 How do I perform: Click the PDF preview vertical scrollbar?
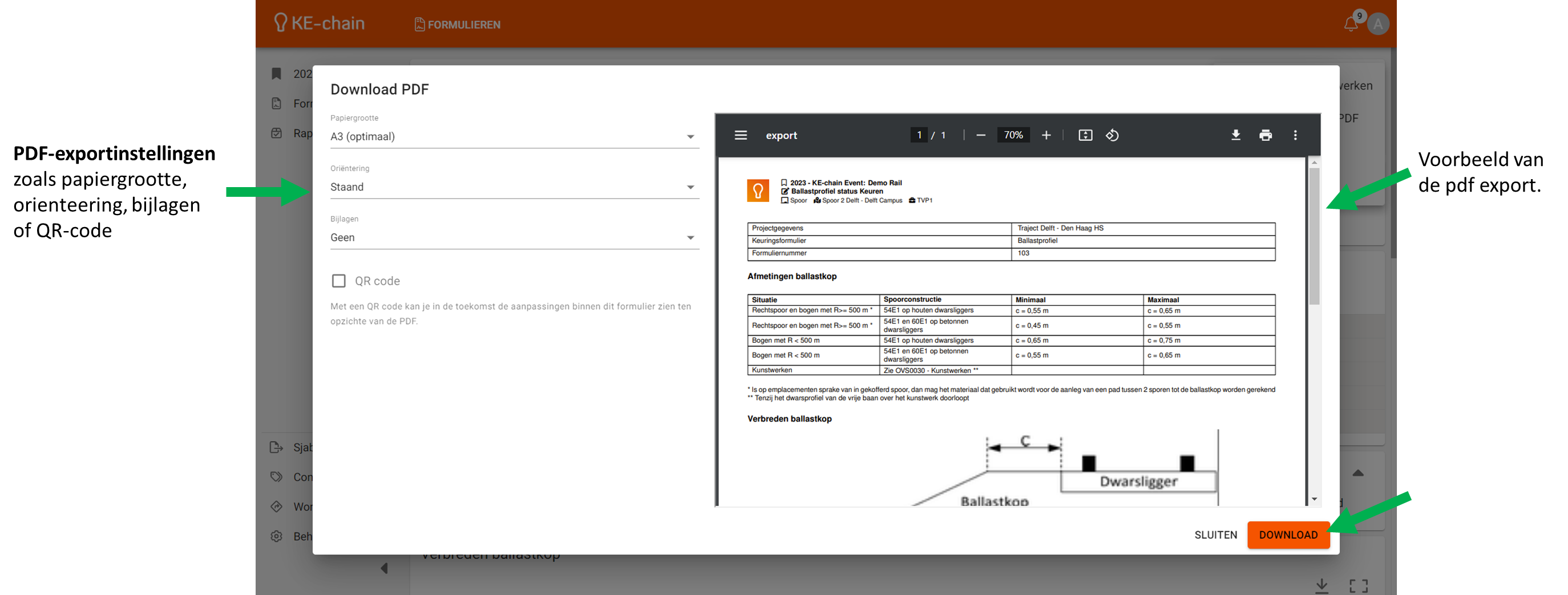pos(1314,237)
